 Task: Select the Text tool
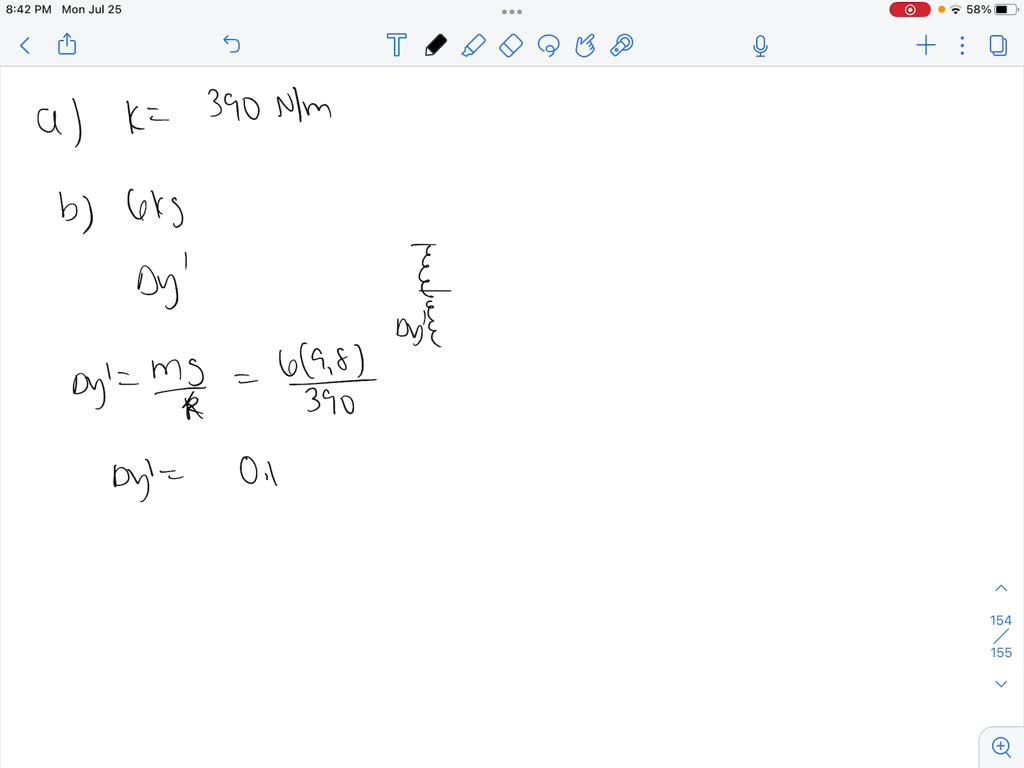coord(396,45)
